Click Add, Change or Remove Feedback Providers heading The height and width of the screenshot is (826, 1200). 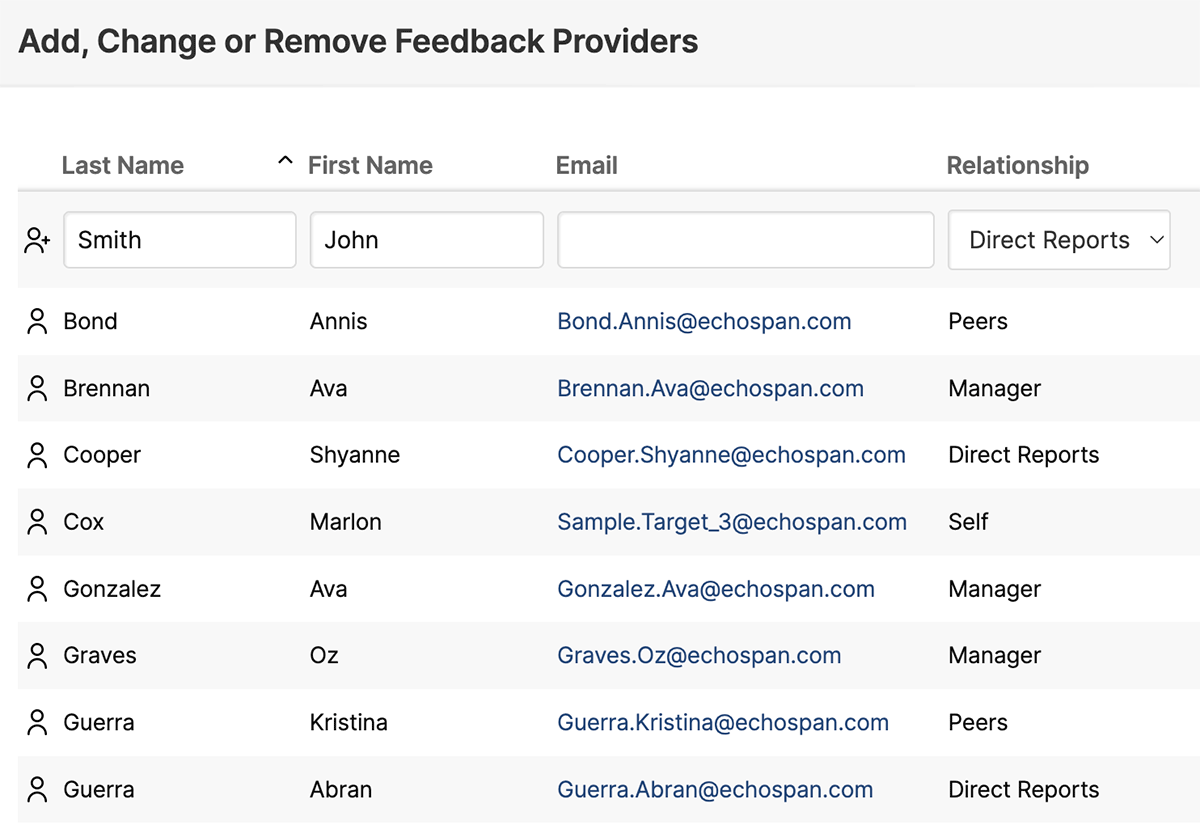[x=358, y=42]
